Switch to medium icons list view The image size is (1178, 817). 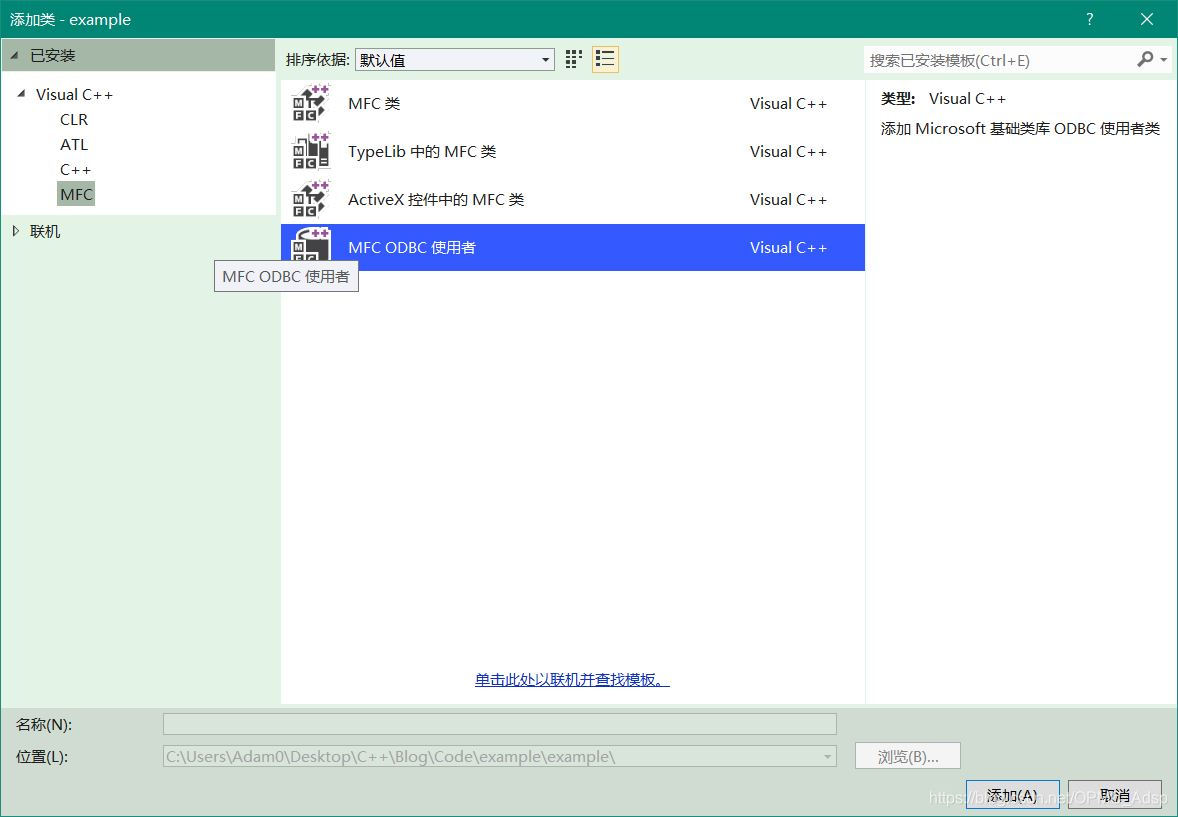point(605,59)
